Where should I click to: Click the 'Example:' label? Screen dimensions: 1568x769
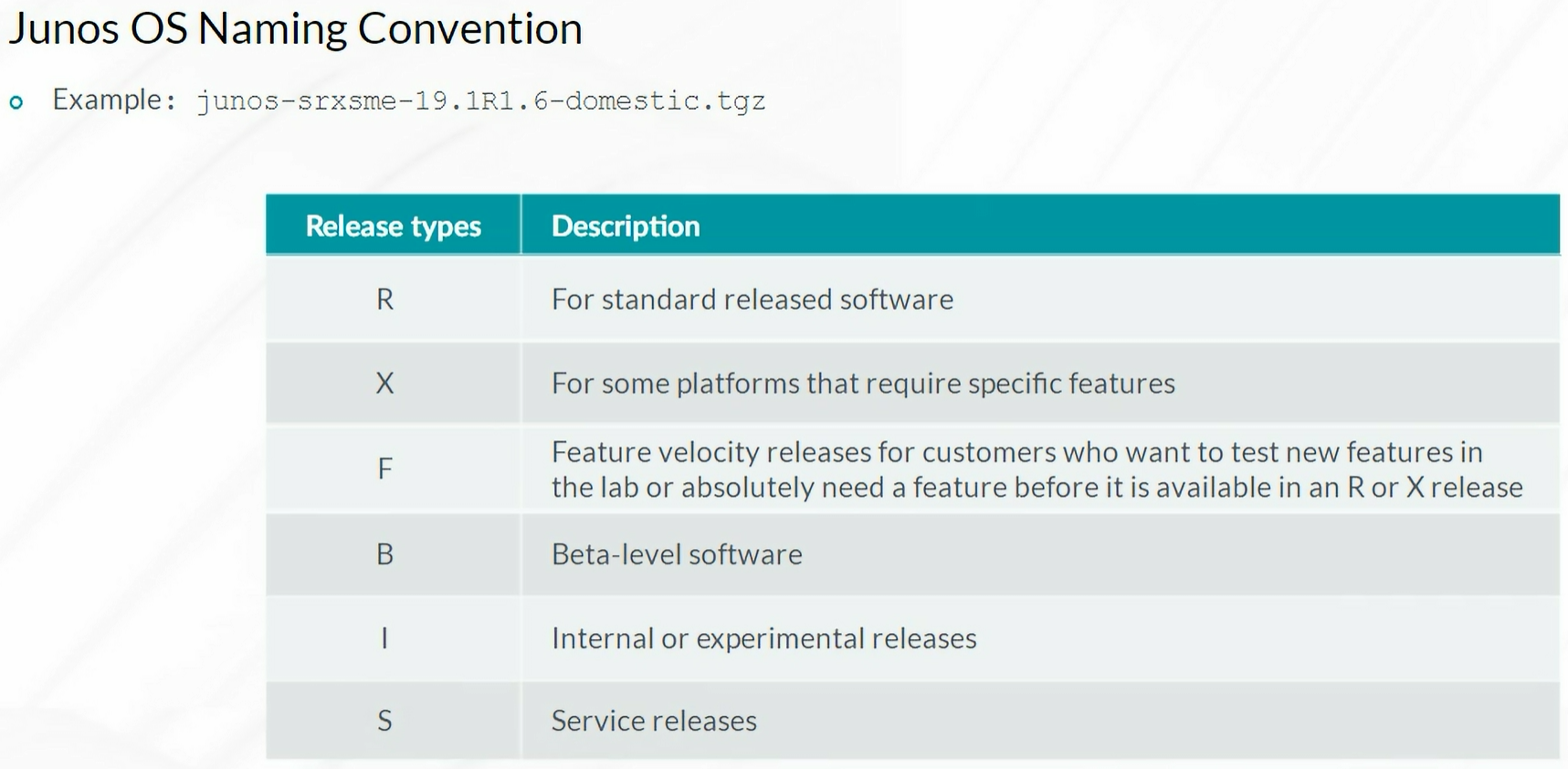114,99
